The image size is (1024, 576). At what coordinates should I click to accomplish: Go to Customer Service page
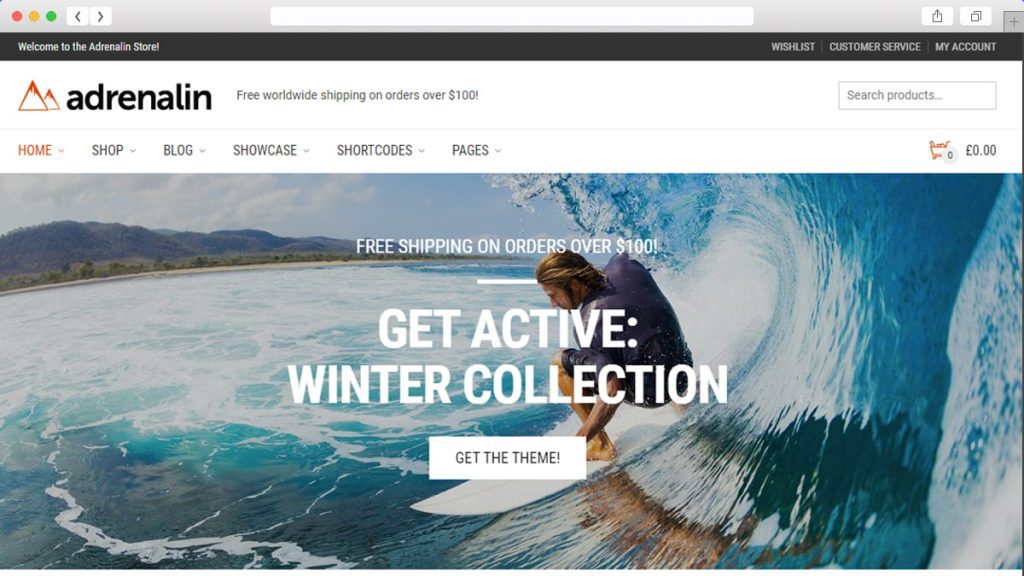874,47
